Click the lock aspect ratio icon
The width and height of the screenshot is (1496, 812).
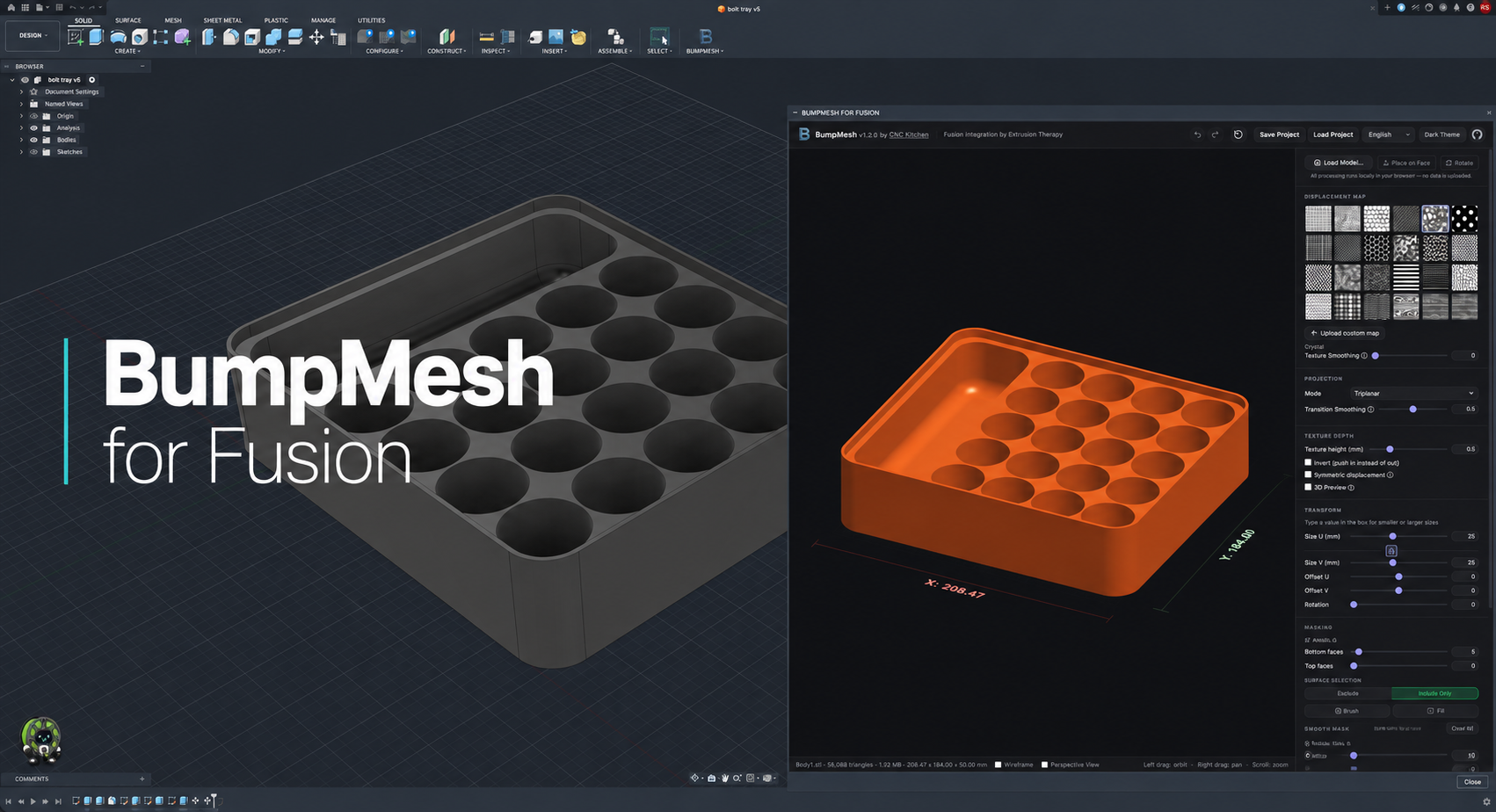tap(1391, 550)
